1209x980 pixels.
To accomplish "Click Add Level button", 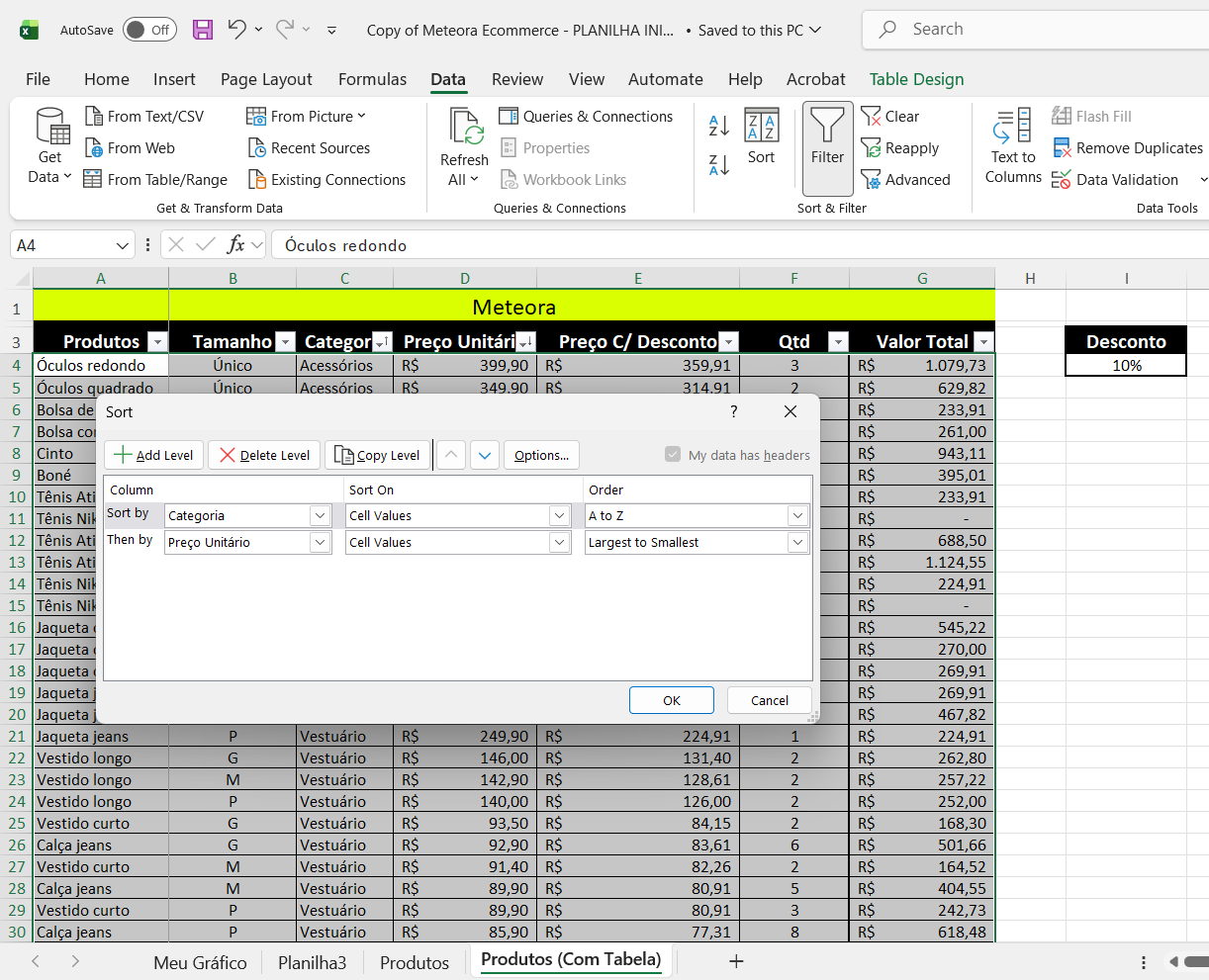I will pos(153,455).
